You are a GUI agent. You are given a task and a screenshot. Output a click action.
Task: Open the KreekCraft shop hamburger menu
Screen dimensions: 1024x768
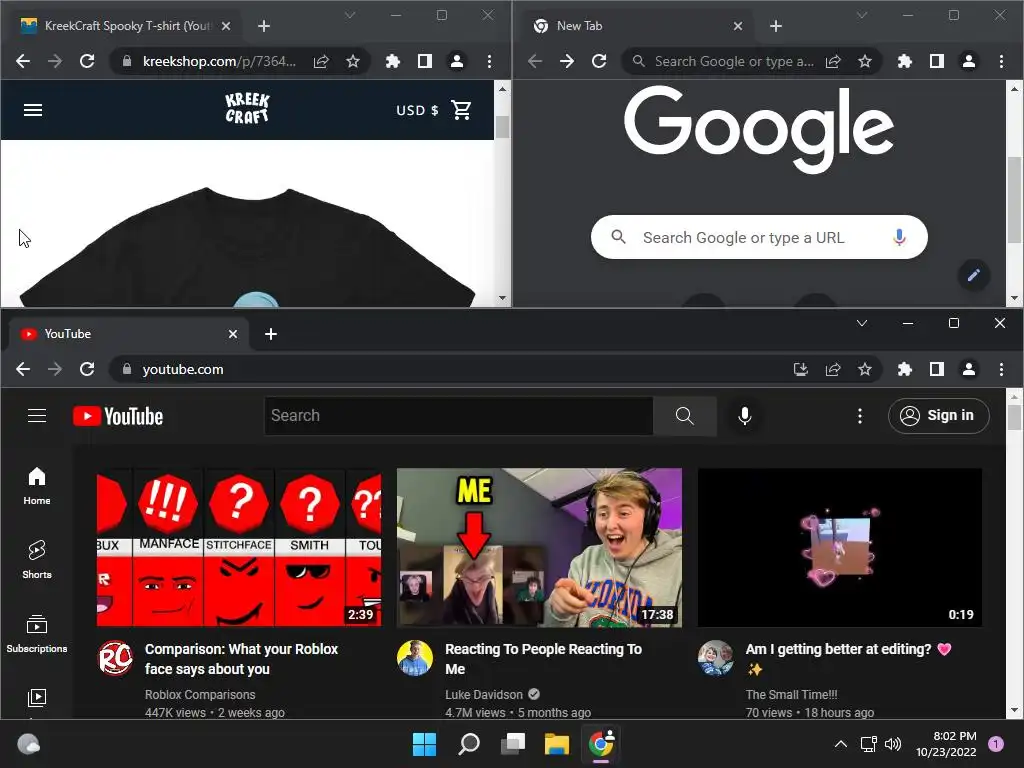pyautogui.click(x=33, y=110)
